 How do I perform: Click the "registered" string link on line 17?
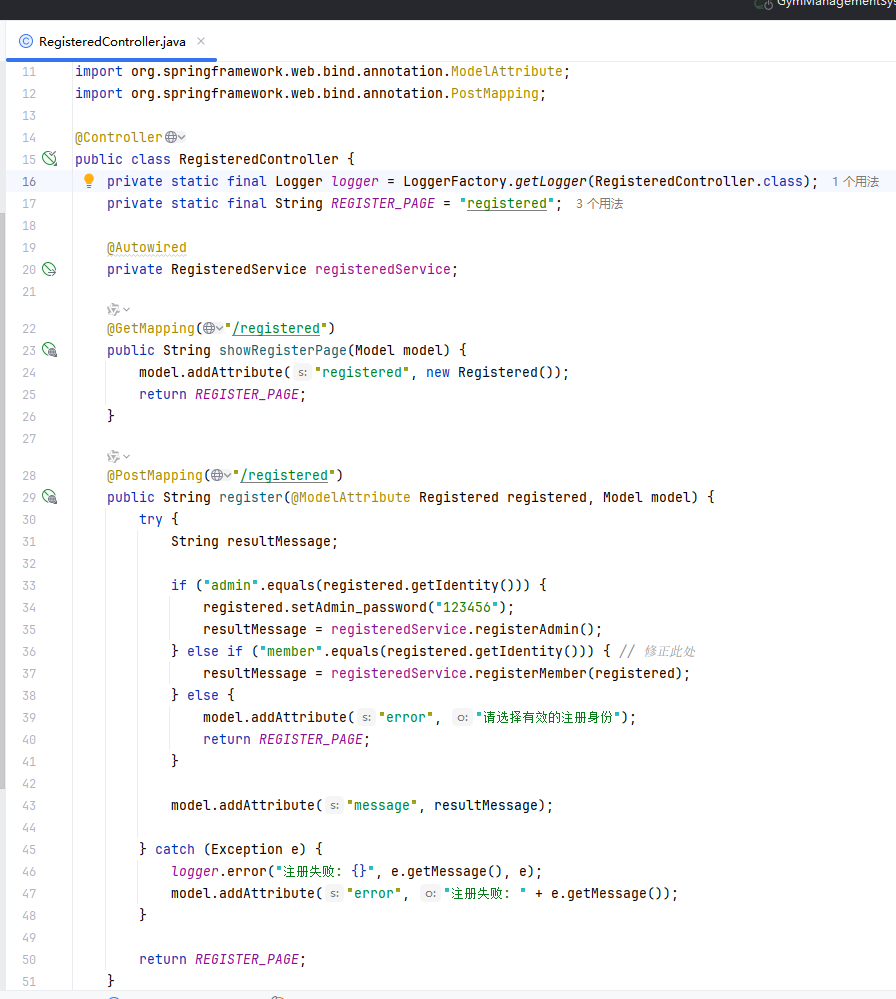coord(507,203)
